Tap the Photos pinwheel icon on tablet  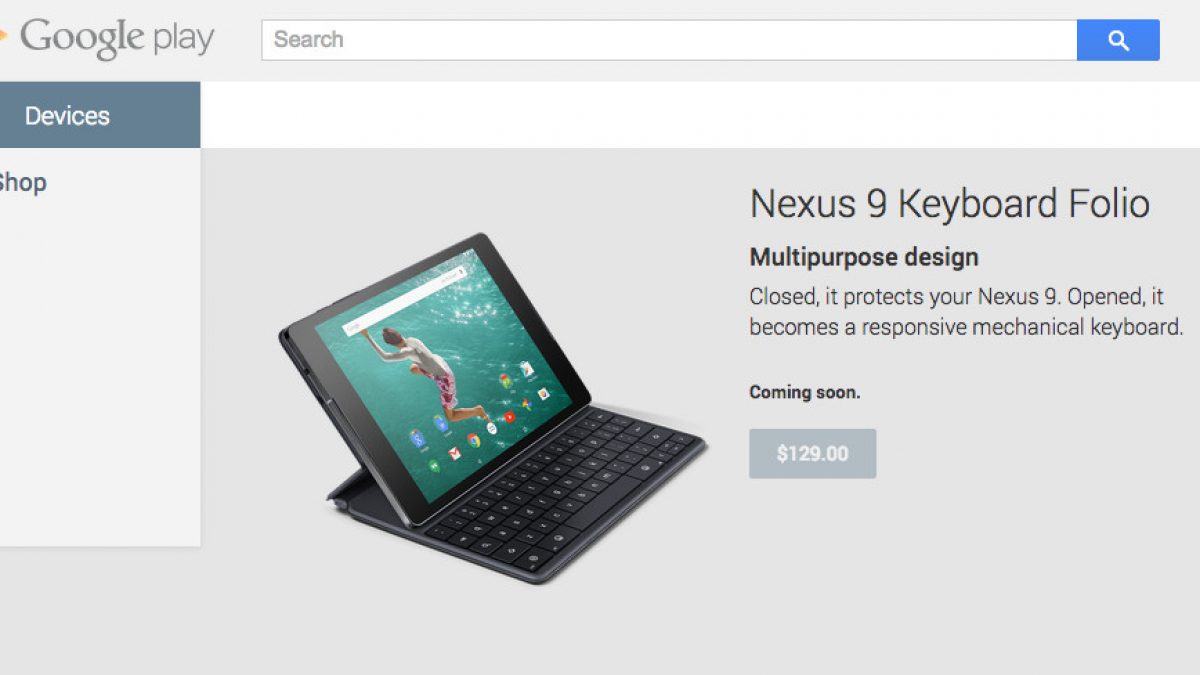(527, 404)
